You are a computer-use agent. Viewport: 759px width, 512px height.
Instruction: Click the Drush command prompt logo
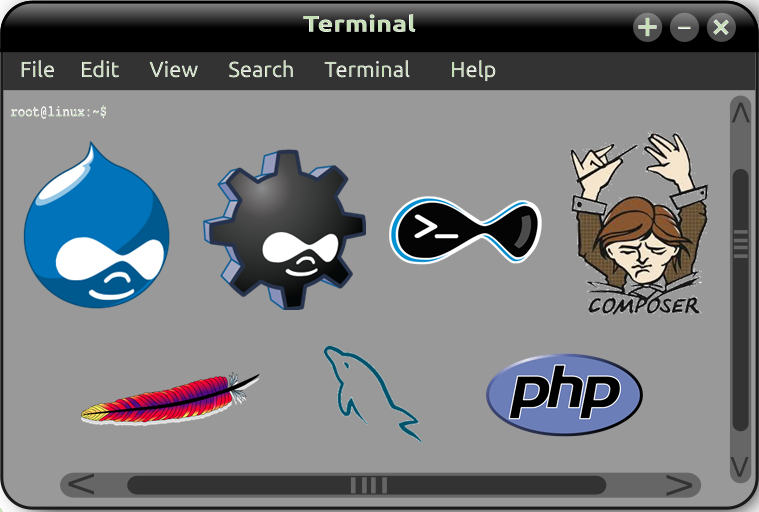(466, 229)
